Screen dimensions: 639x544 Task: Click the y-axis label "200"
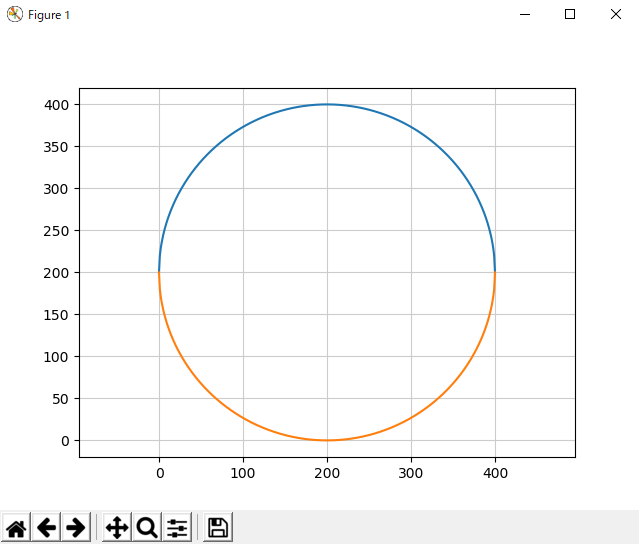[56, 273]
